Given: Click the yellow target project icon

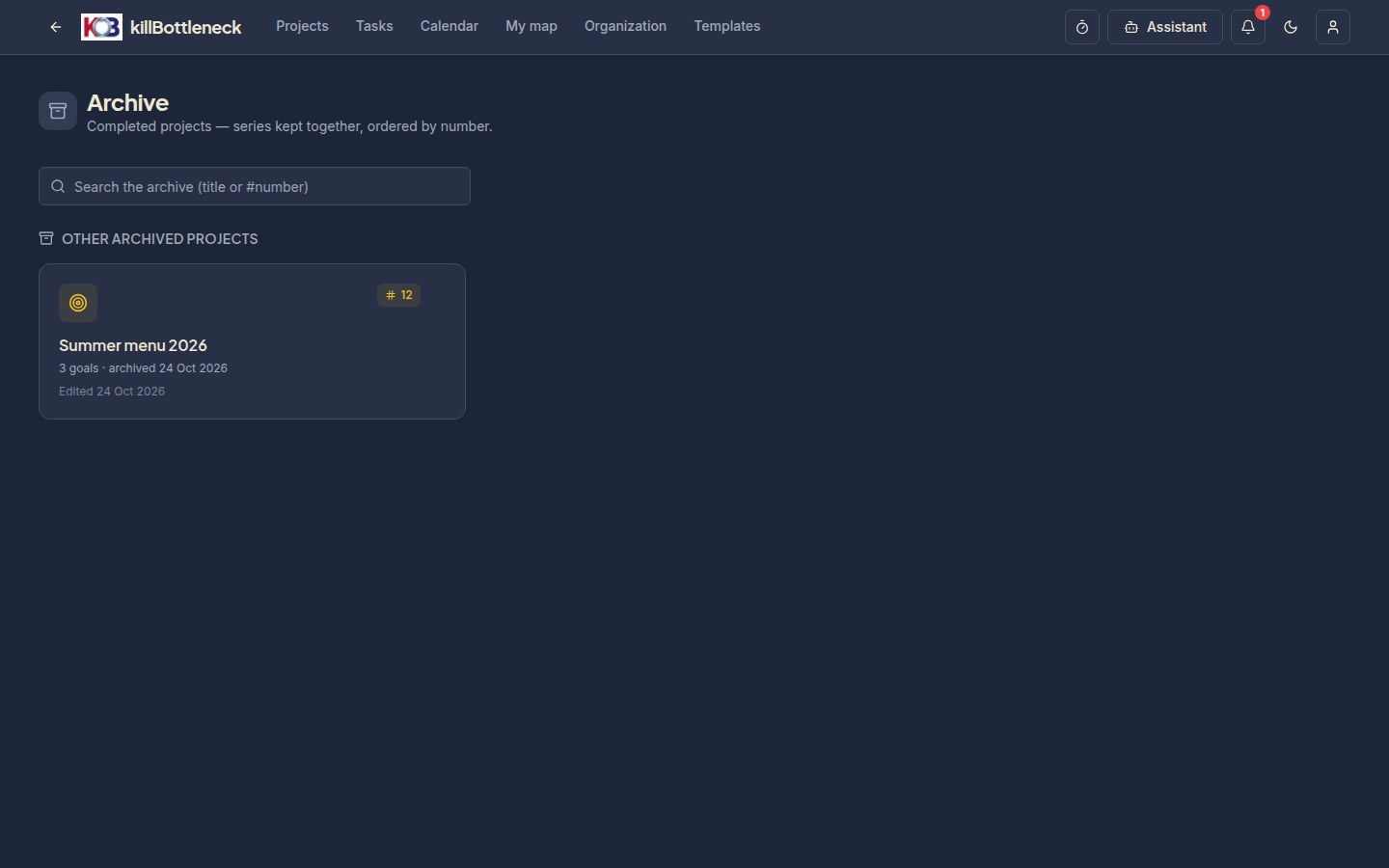Looking at the screenshot, I should pos(78,303).
